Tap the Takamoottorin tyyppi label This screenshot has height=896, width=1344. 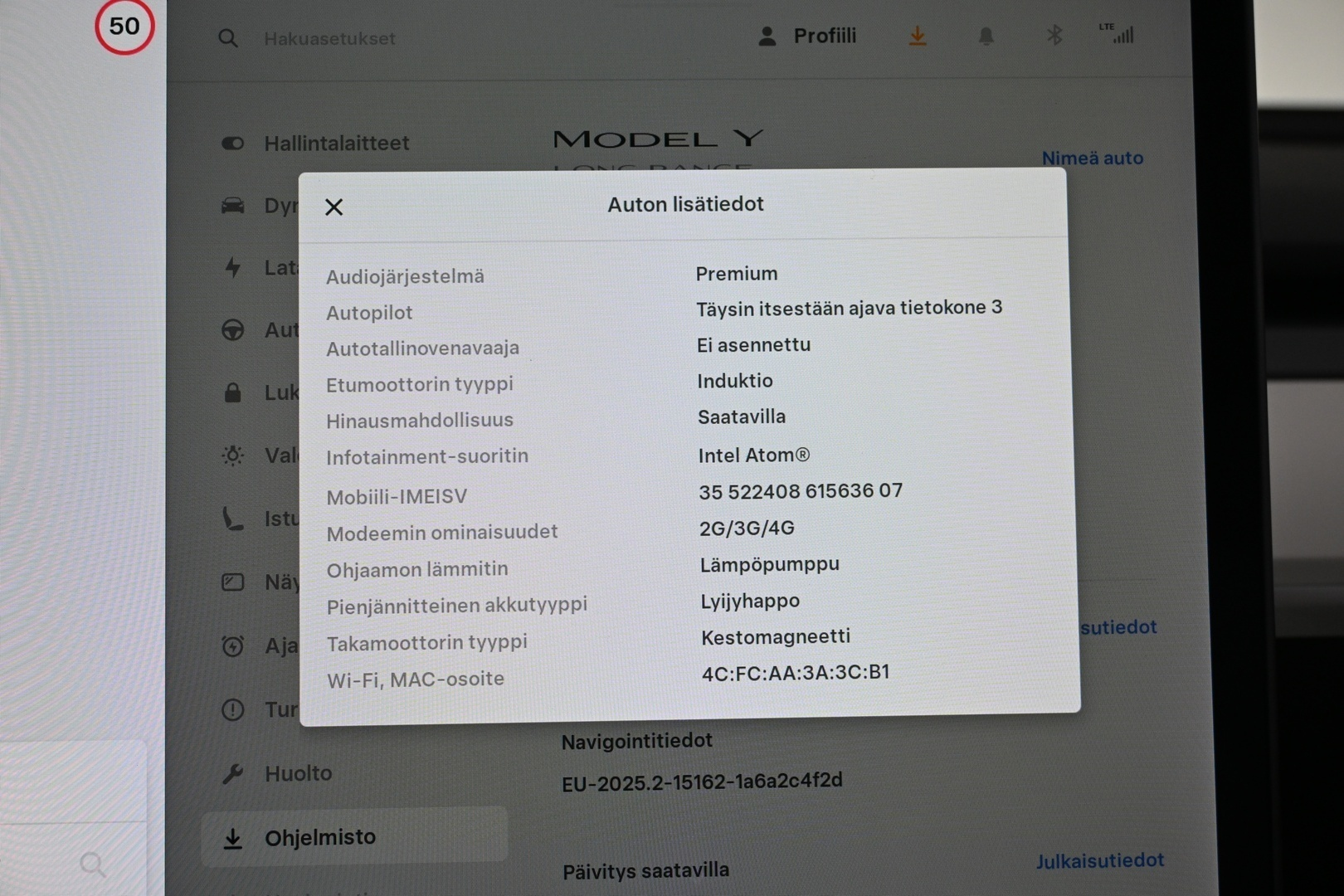click(427, 643)
